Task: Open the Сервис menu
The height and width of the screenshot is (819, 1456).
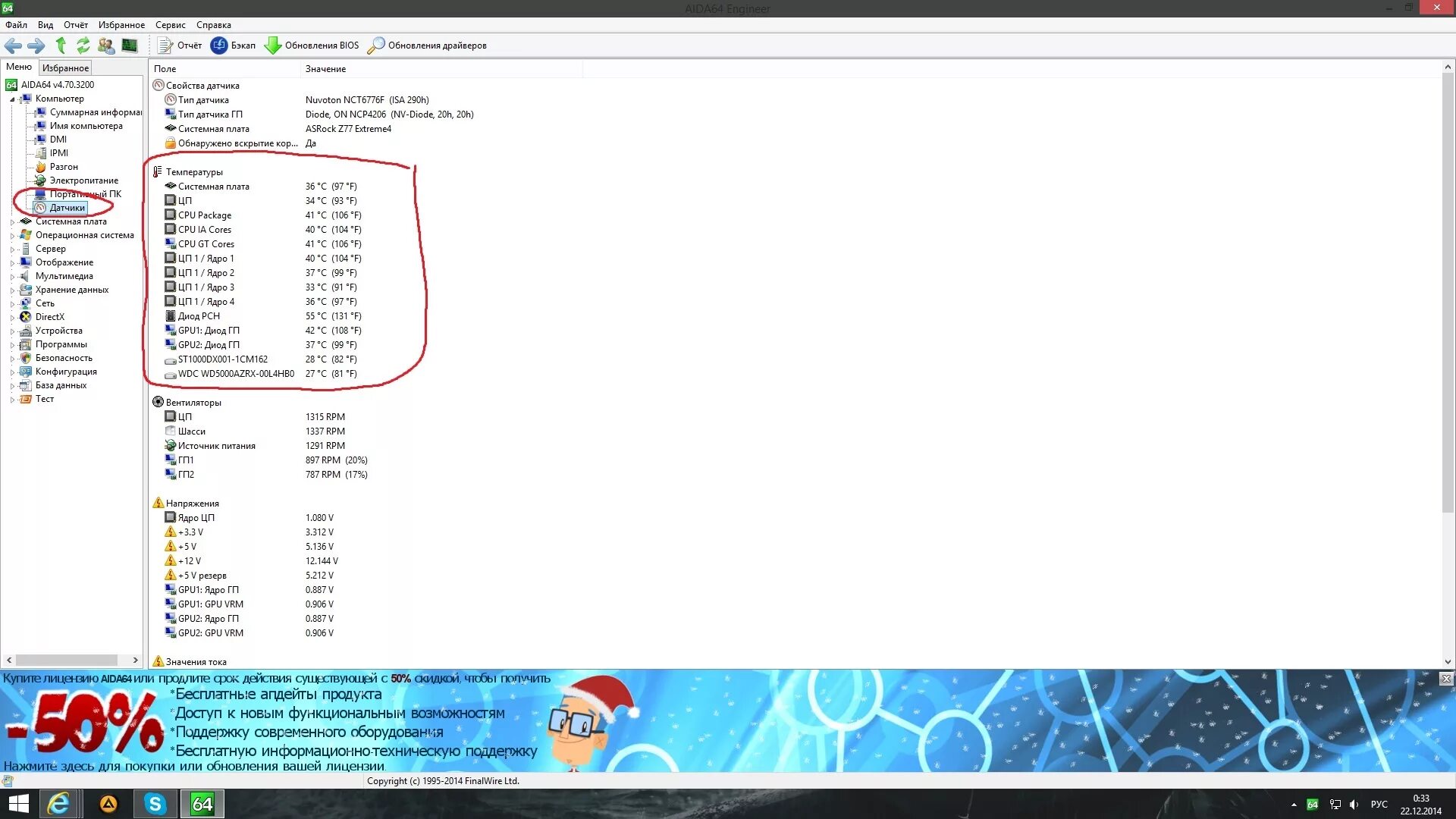Action: (170, 25)
